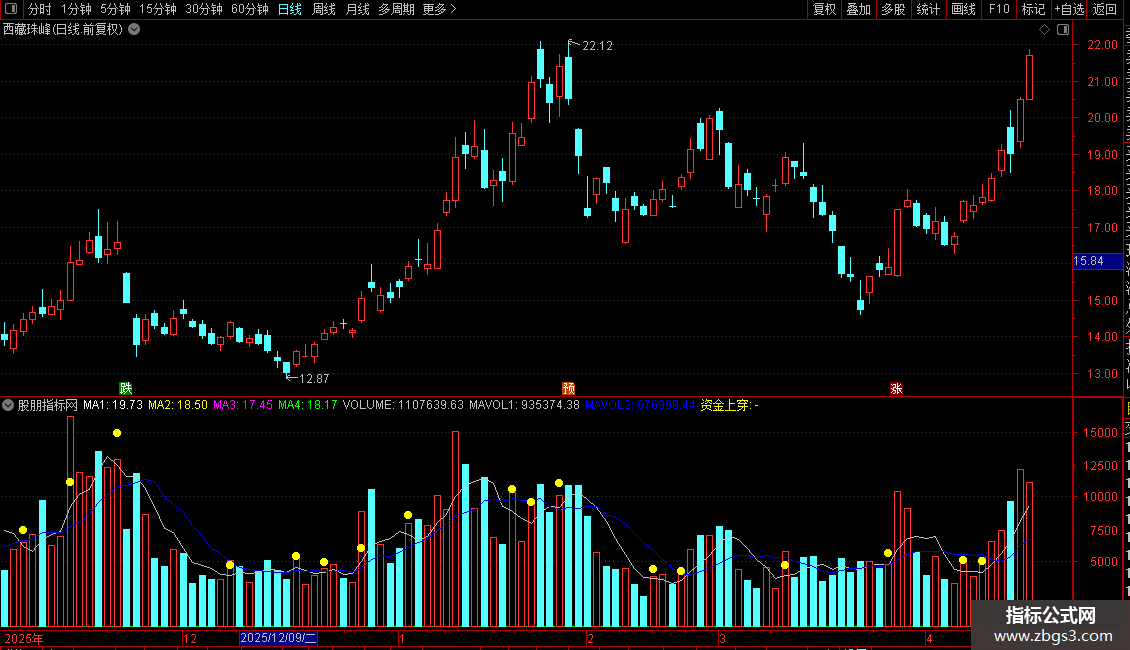Select the 30分钟 period tab
Screen dimensions: 1130x650
click(204, 9)
